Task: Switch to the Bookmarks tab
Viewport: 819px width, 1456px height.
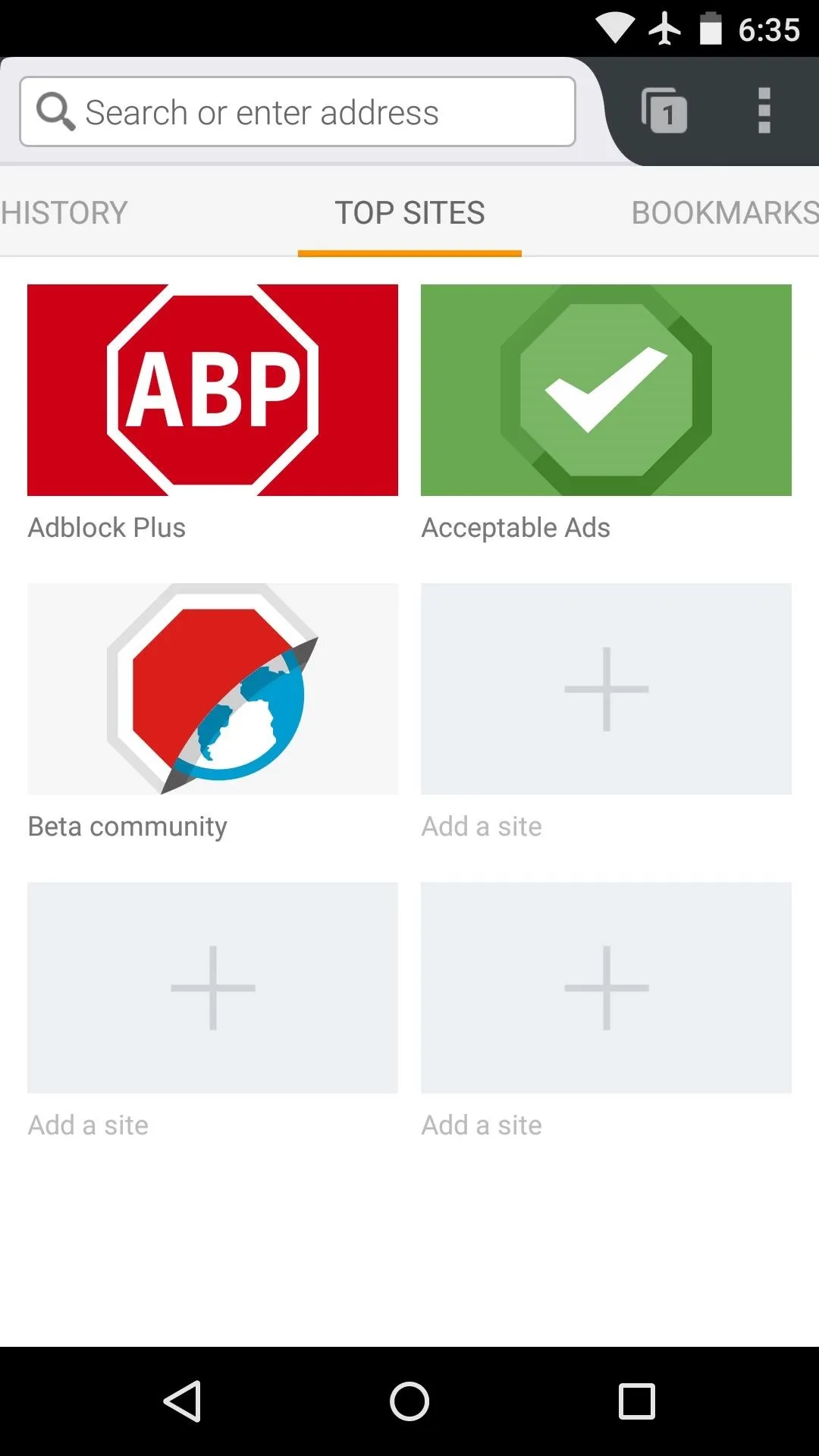Action: click(x=725, y=212)
